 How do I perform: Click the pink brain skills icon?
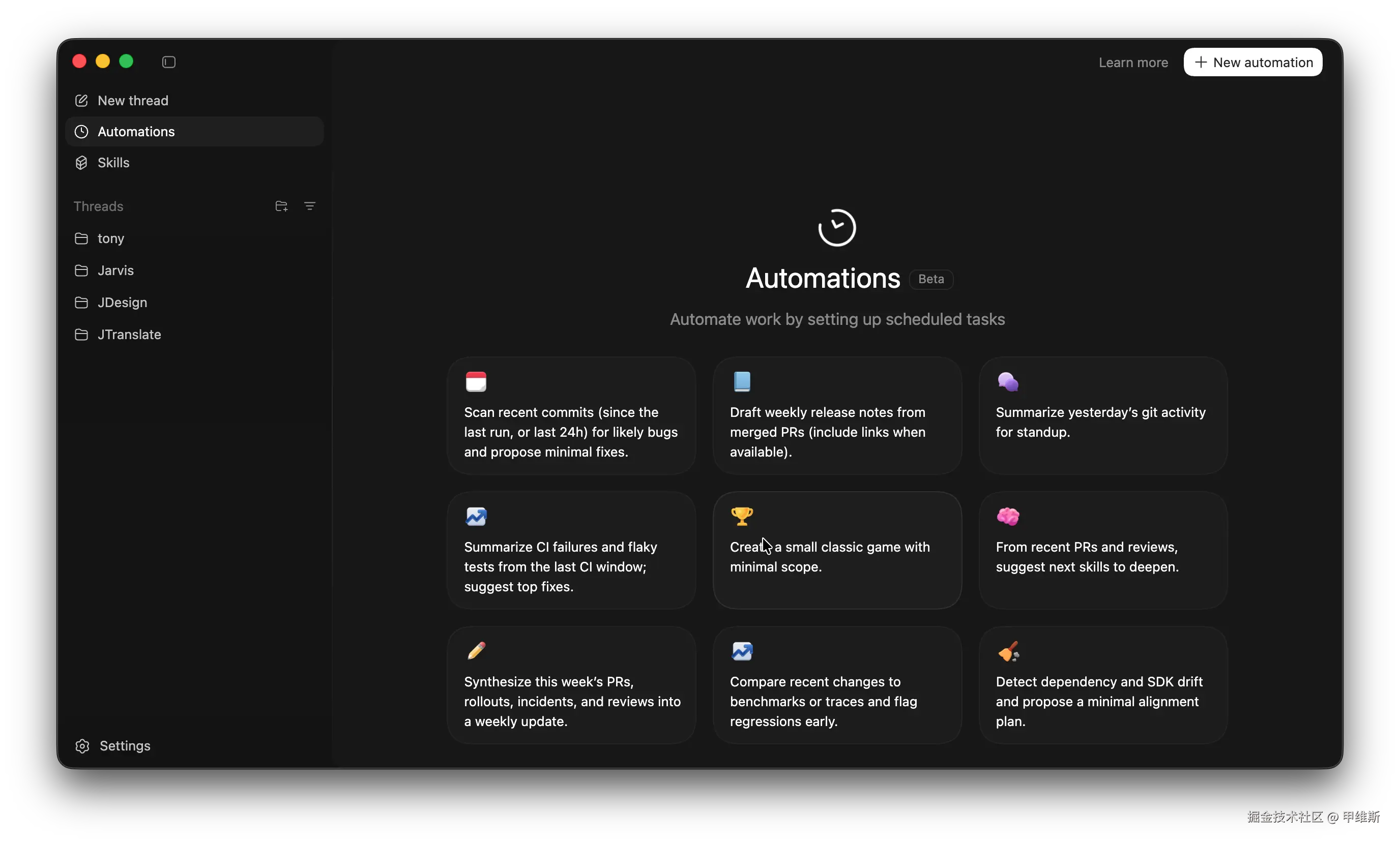[x=1008, y=516]
